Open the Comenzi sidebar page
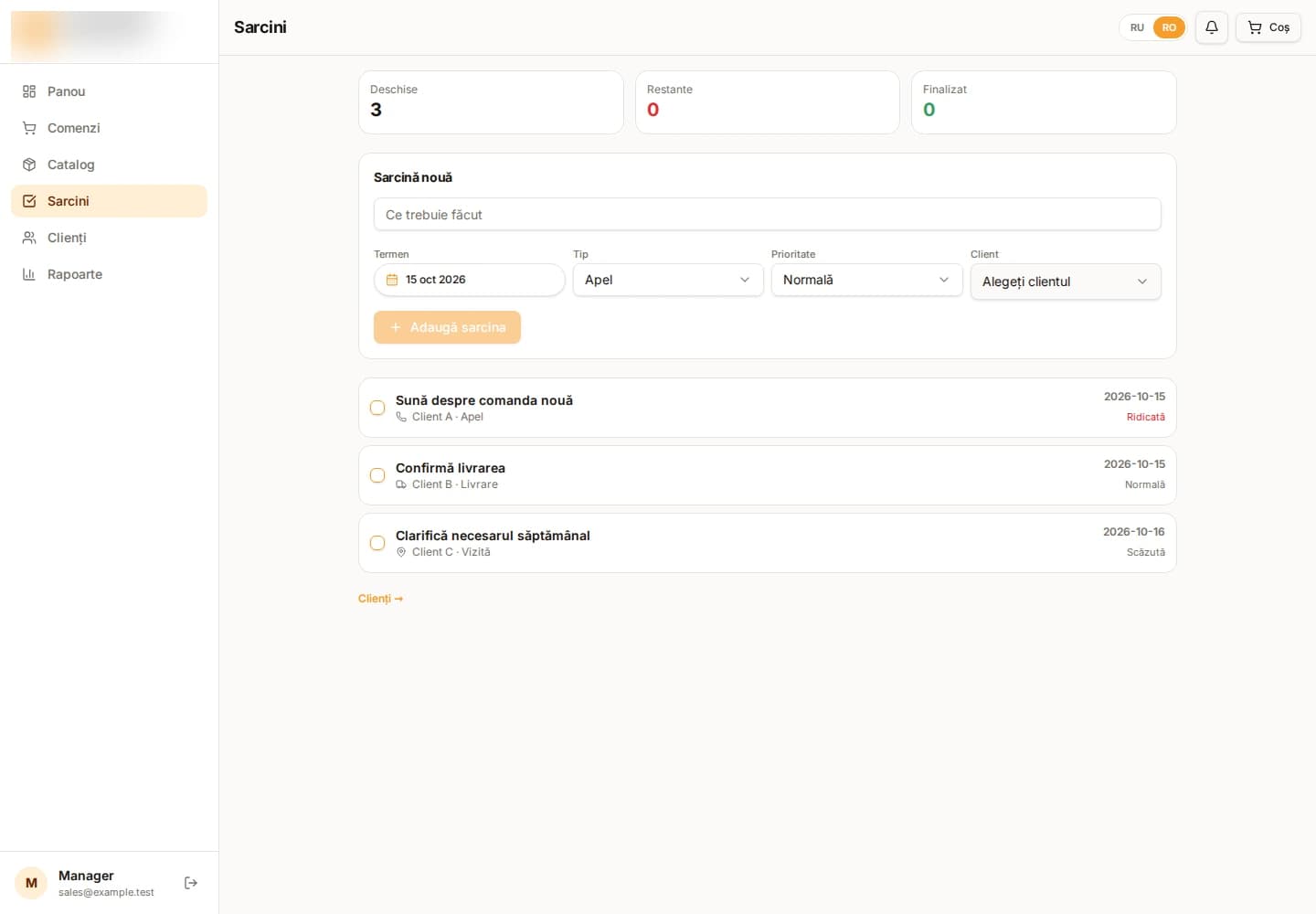 click(x=109, y=128)
